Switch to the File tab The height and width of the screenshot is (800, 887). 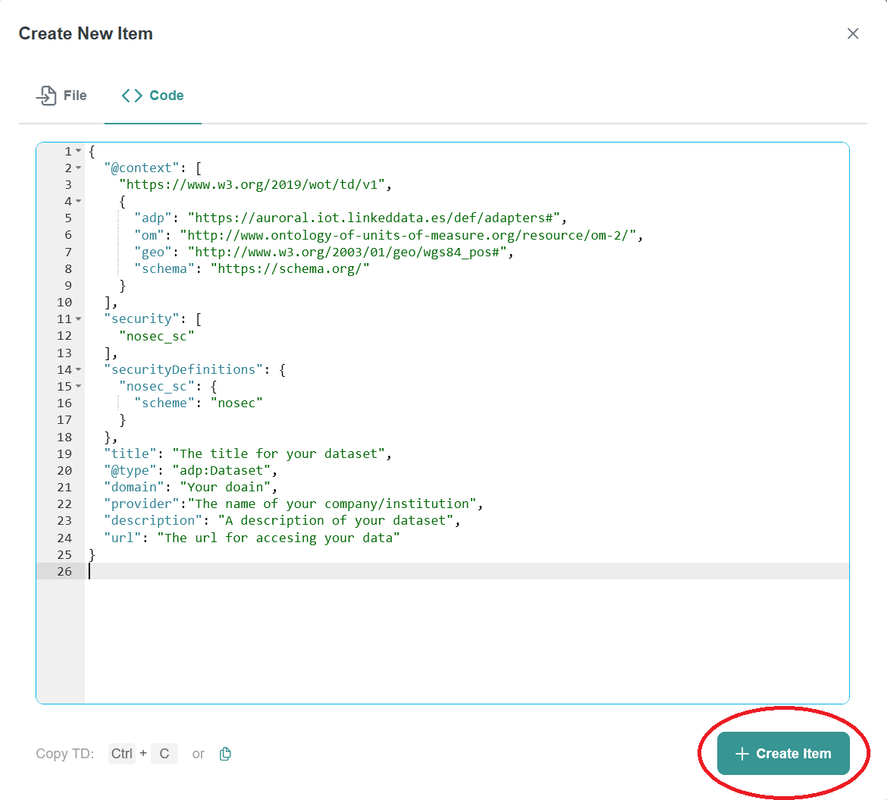point(62,96)
